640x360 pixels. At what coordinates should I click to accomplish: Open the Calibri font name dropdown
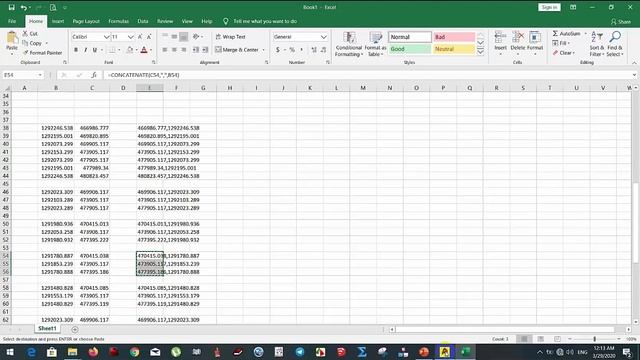(x=107, y=37)
